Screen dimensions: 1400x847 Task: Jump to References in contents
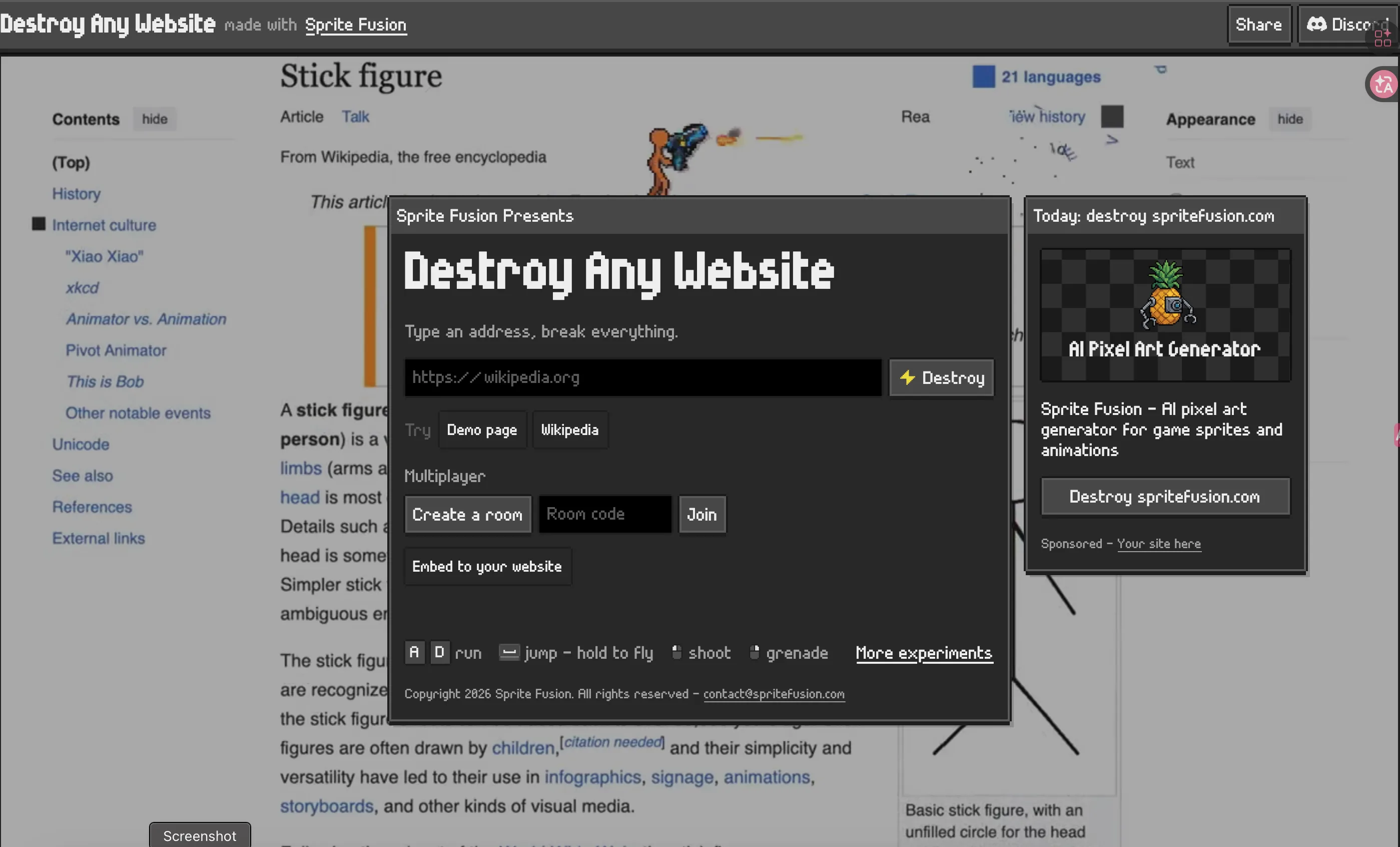pos(92,507)
